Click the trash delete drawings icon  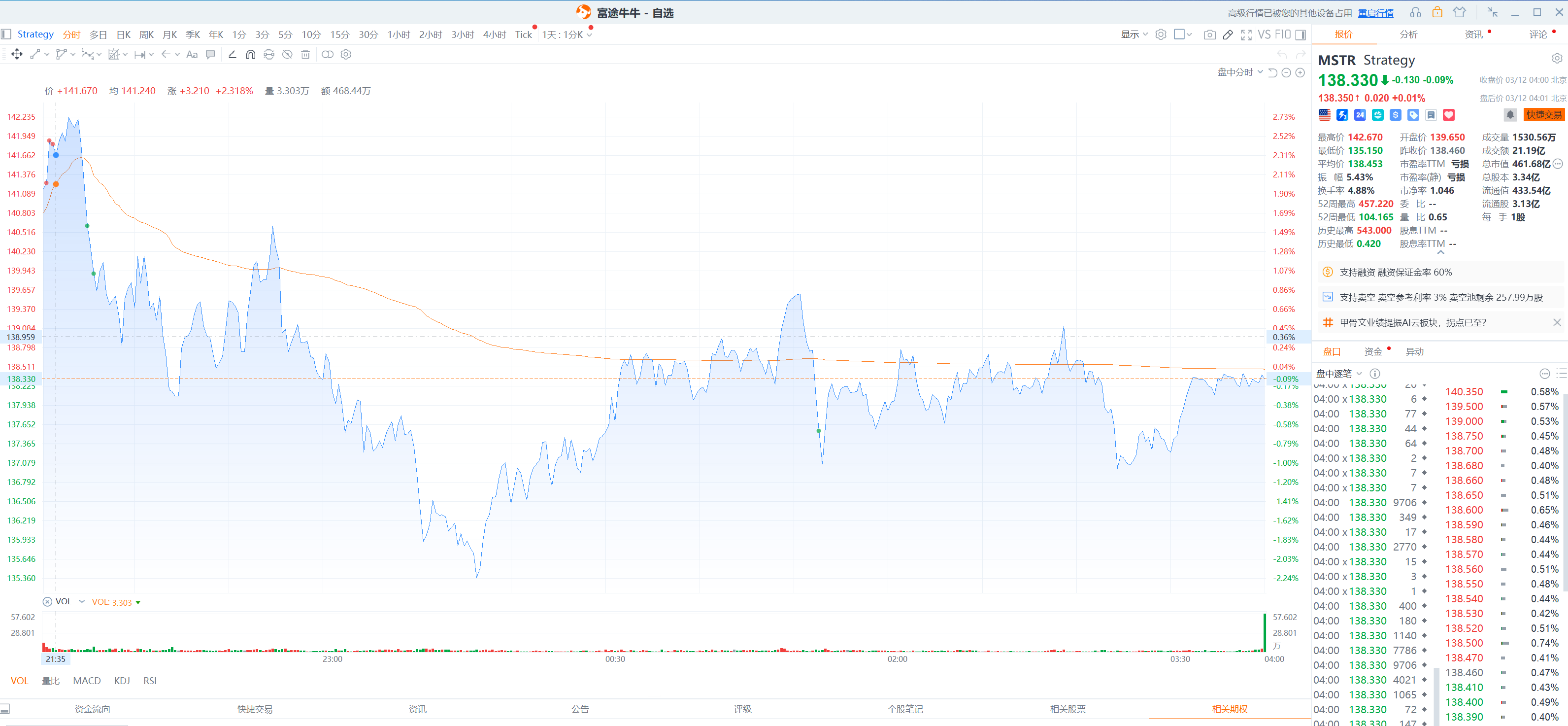[305, 54]
